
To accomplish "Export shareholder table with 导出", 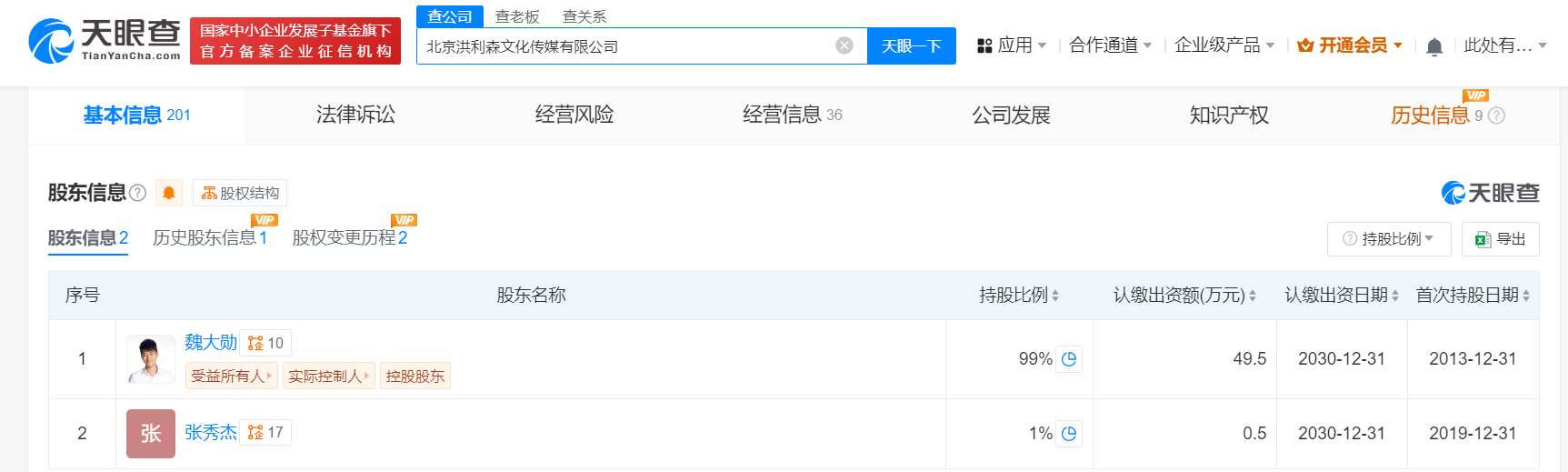I will (1501, 239).
